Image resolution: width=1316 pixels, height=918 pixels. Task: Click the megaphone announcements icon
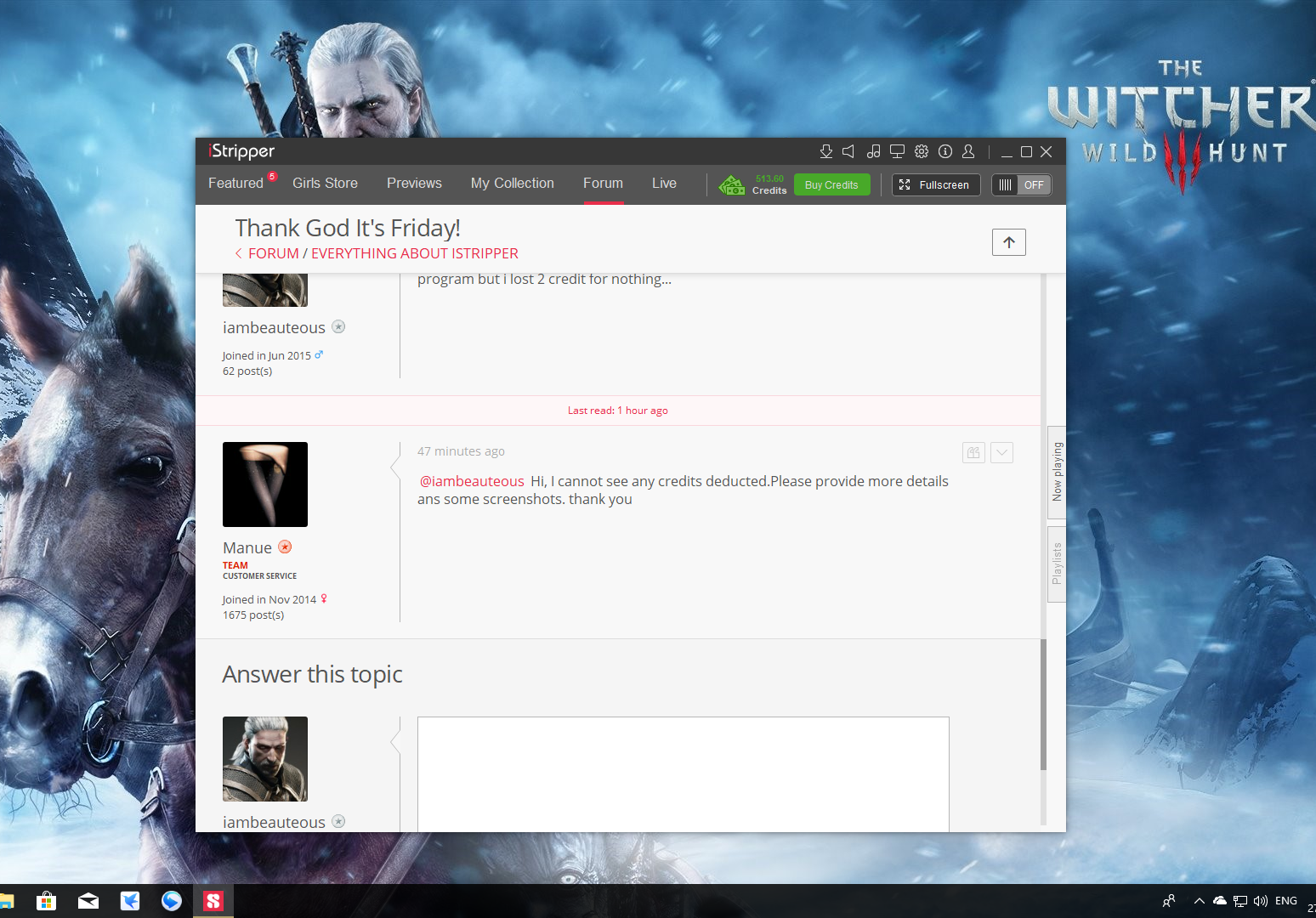coord(848,151)
